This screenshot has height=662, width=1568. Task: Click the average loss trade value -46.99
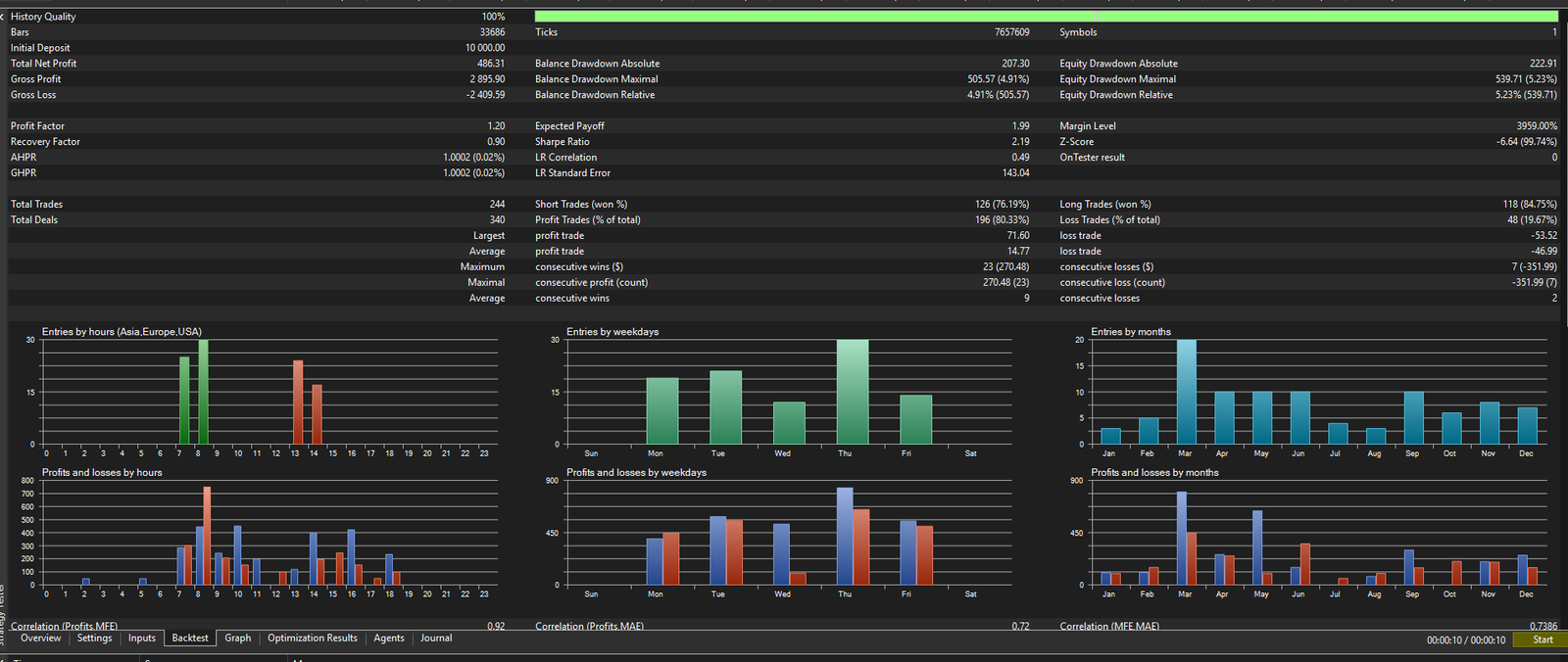pyautogui.click(x=1544, y=252)
